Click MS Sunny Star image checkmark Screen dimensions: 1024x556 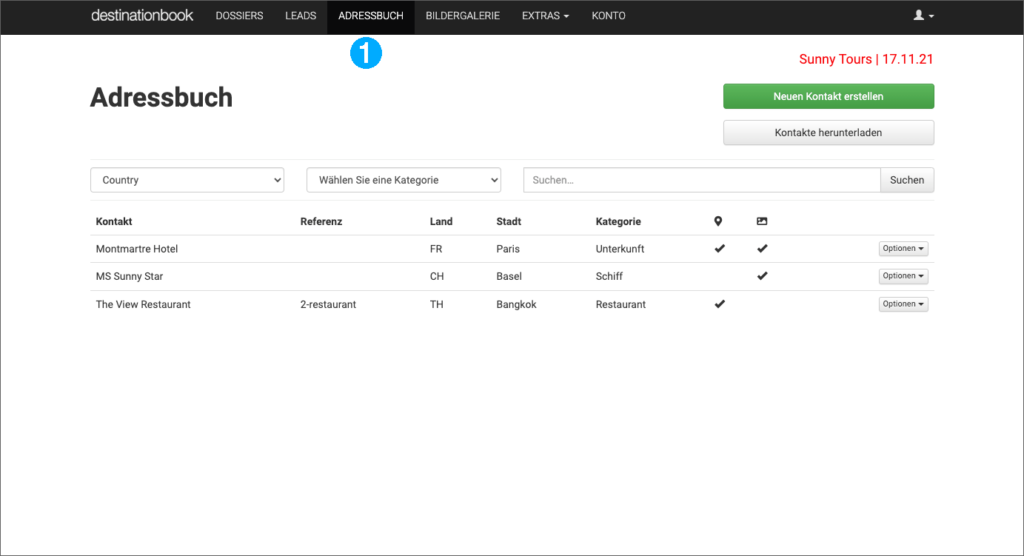762,276
